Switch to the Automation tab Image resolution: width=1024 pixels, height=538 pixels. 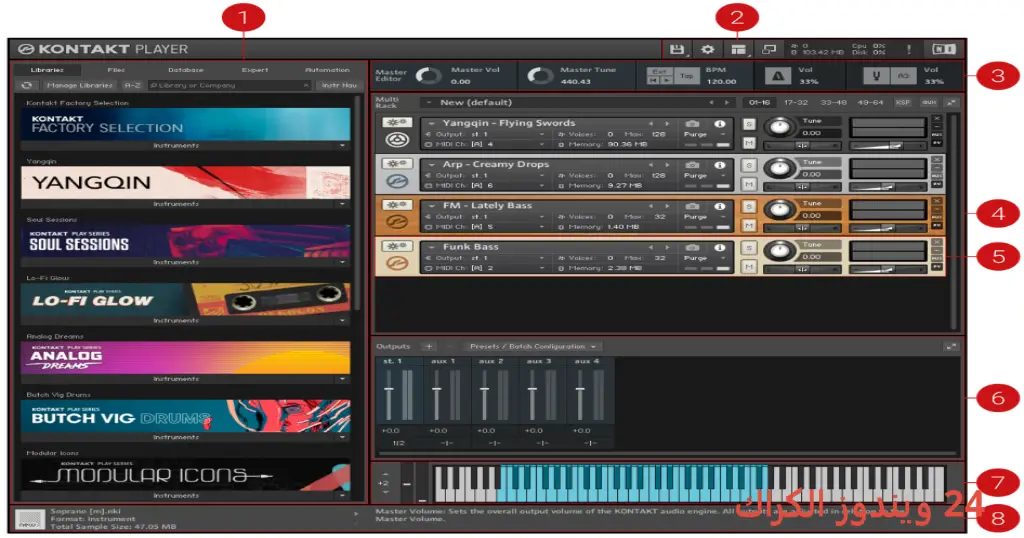pyautogui.click(x=327, y=70)
